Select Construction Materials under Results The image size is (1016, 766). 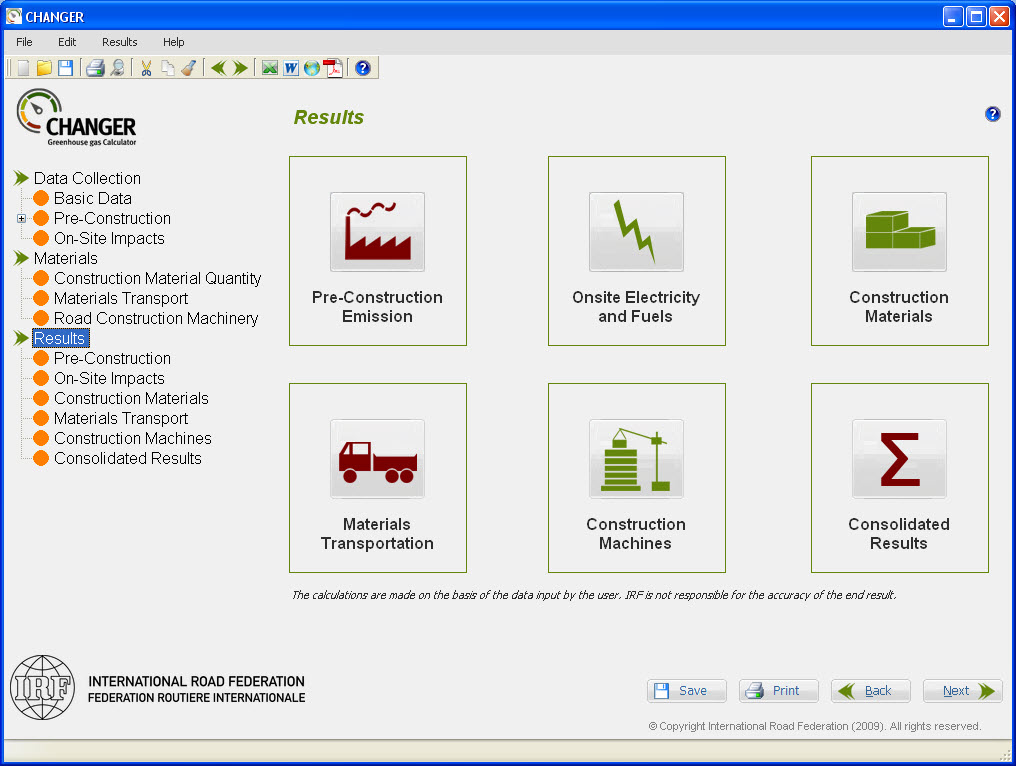pyautogui.click(x=131, y=399)
